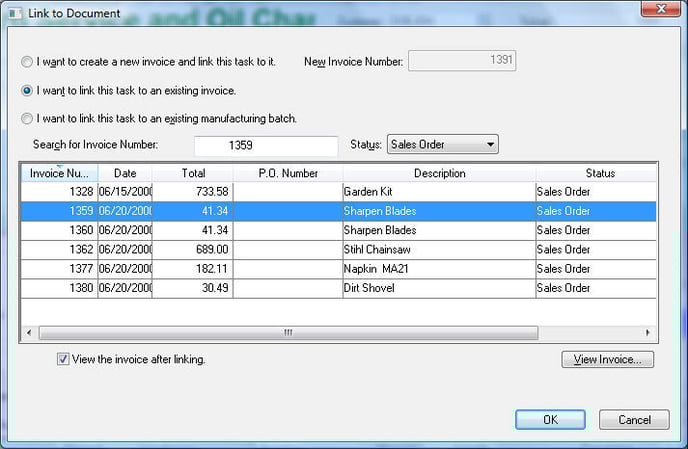
Task: Click the Search for Invoice Number field
Action: tap(266, 146)
